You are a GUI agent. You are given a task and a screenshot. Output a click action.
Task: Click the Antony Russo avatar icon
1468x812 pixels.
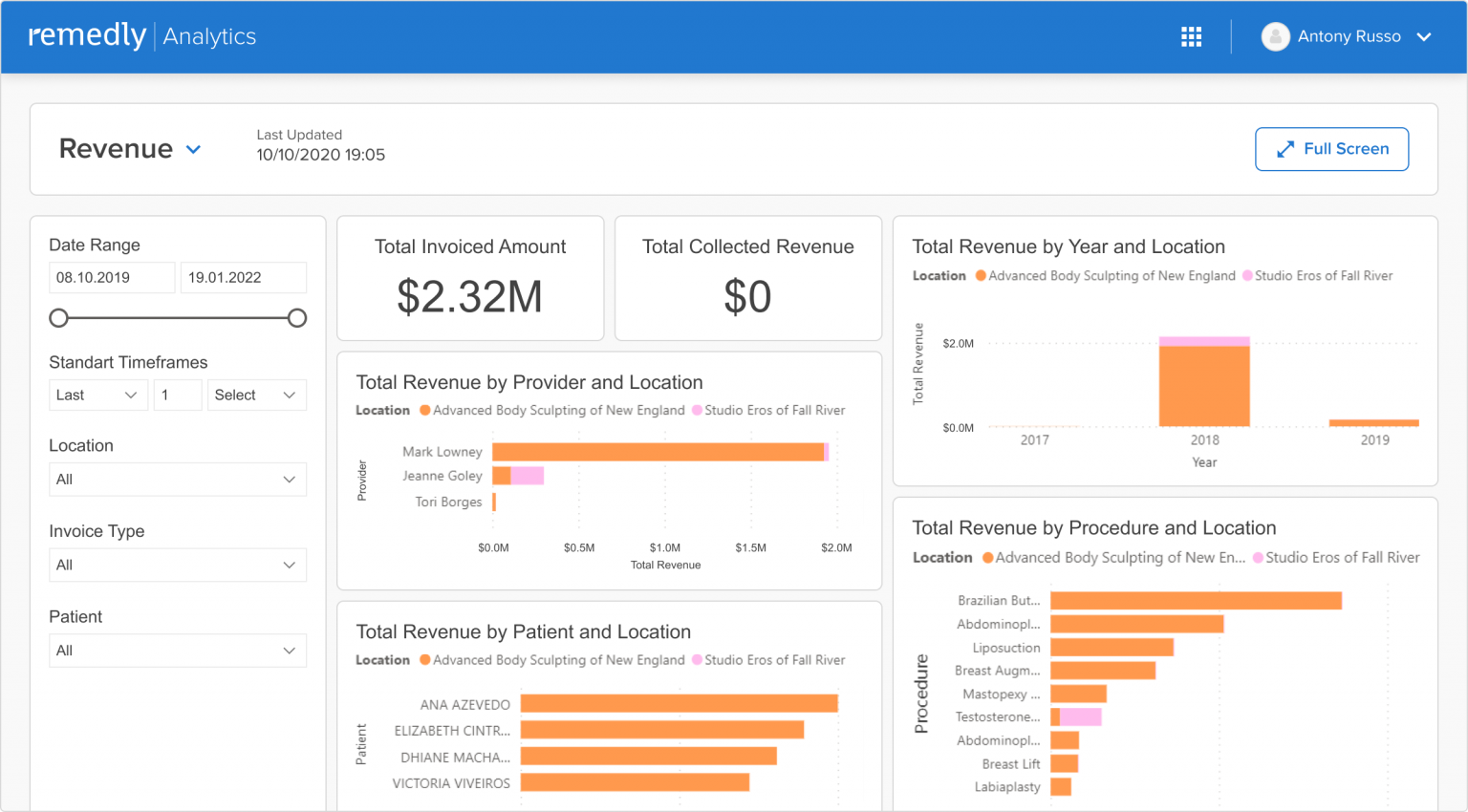coord(1275,37)
